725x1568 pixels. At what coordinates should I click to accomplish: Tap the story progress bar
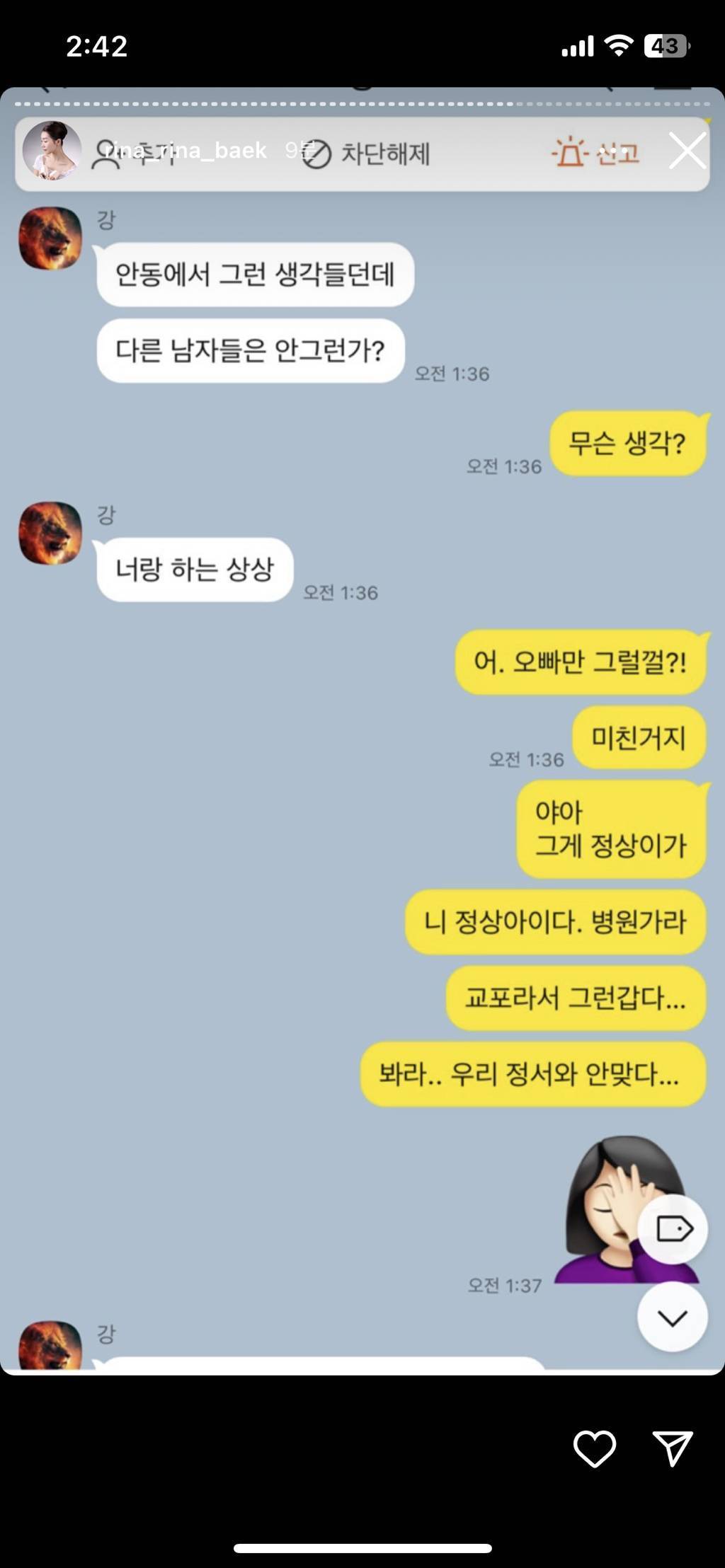[362, 104]
